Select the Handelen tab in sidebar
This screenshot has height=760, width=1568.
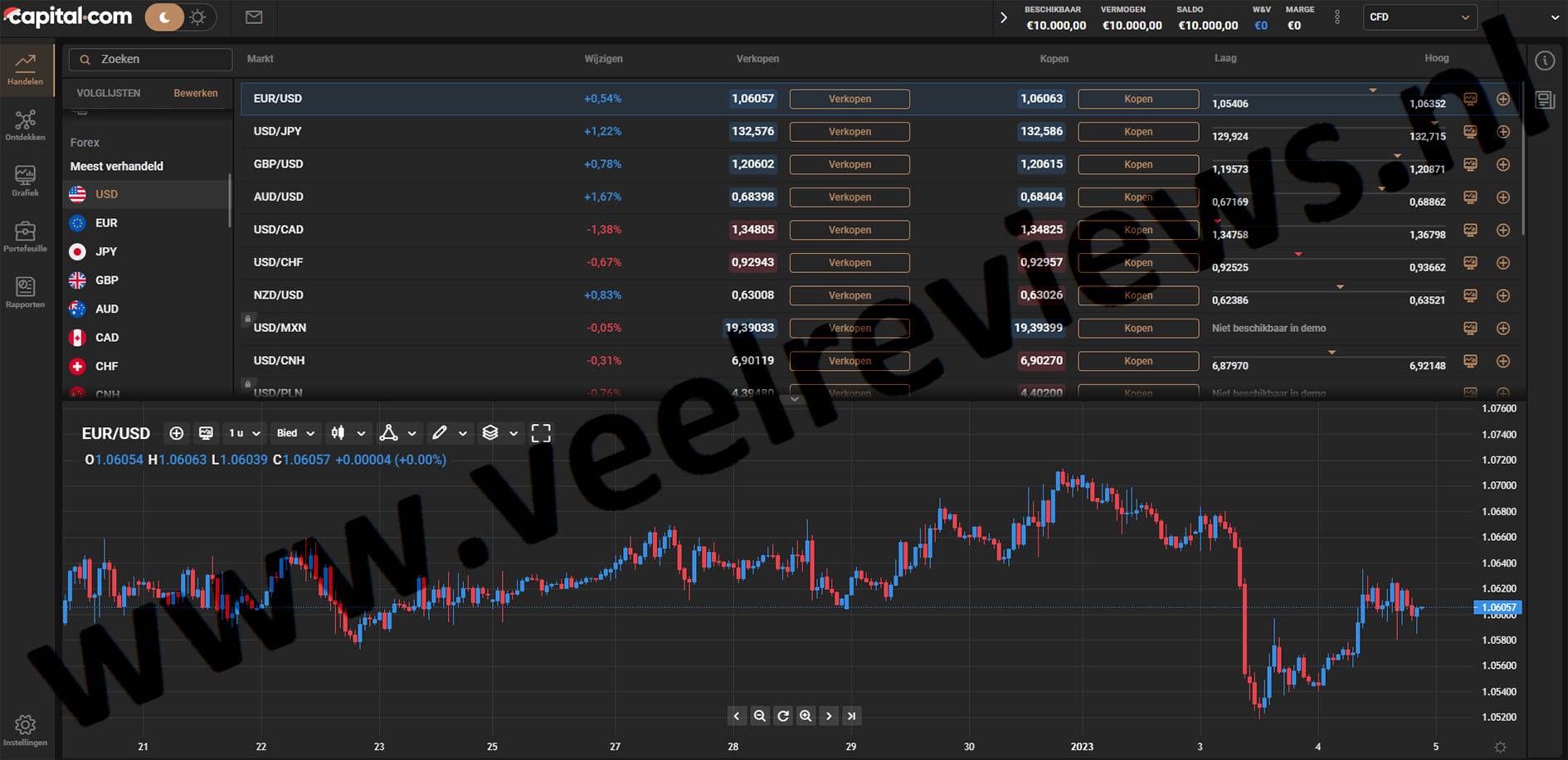(25, 70)
